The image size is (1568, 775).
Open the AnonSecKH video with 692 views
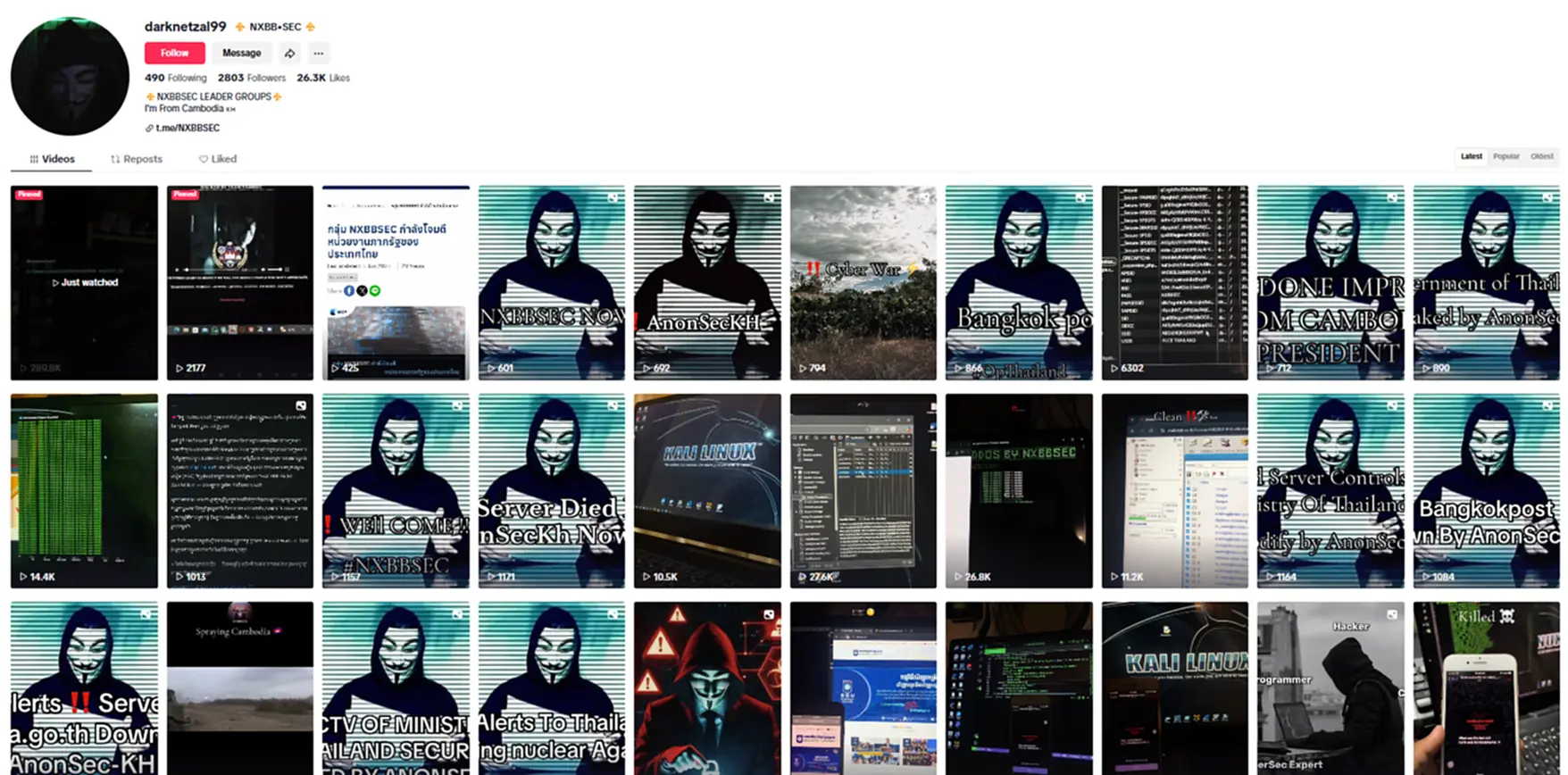click(x=707, y=283)
